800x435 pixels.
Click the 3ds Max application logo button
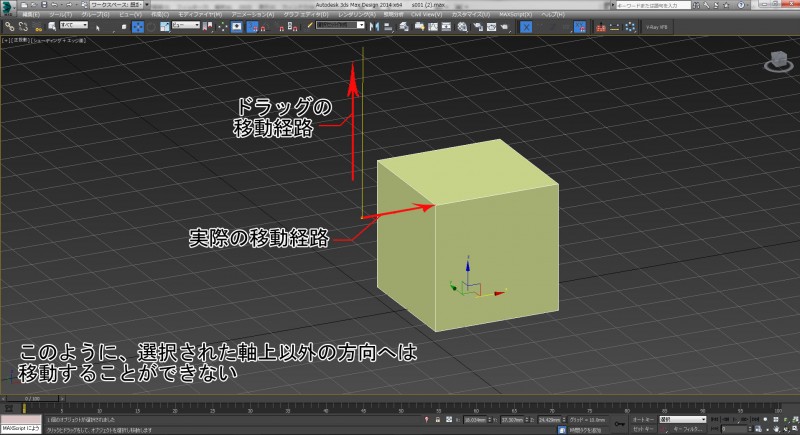point(8,9)
